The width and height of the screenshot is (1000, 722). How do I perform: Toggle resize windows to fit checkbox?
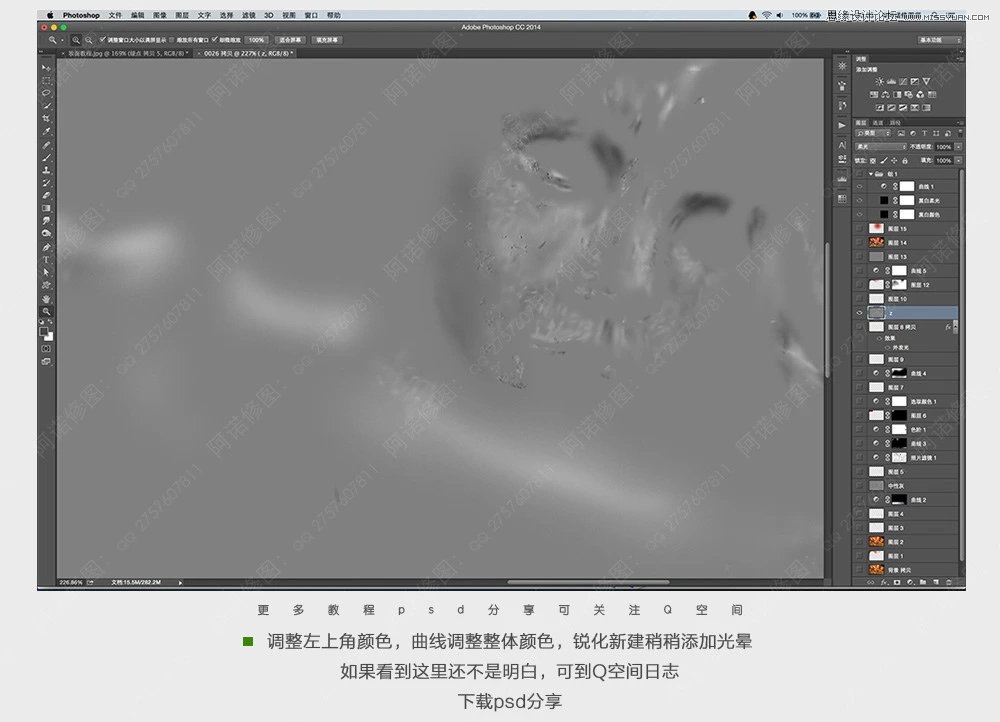click(x=103, y=40)
